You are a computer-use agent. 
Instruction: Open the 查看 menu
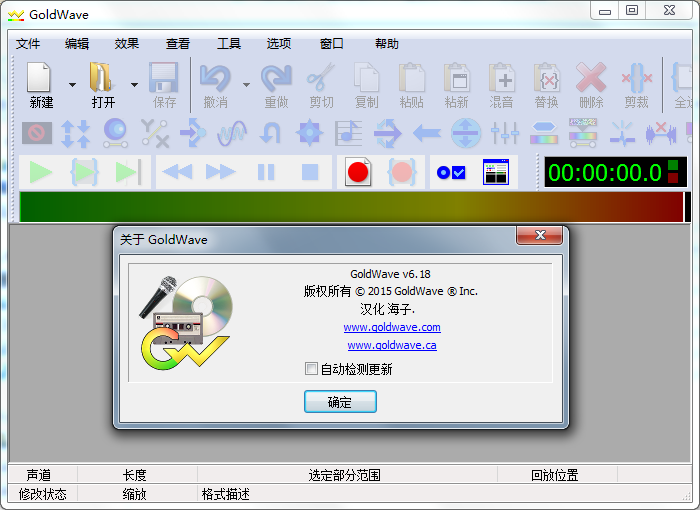tap(178, 44)
